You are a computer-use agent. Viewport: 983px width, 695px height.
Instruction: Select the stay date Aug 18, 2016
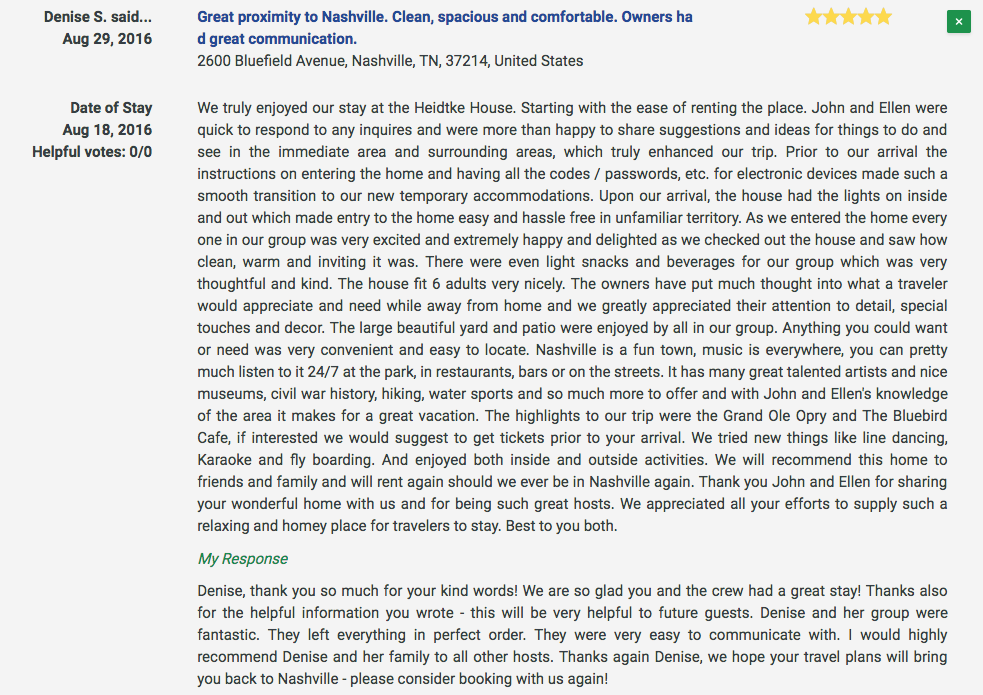tap(107, 130)
